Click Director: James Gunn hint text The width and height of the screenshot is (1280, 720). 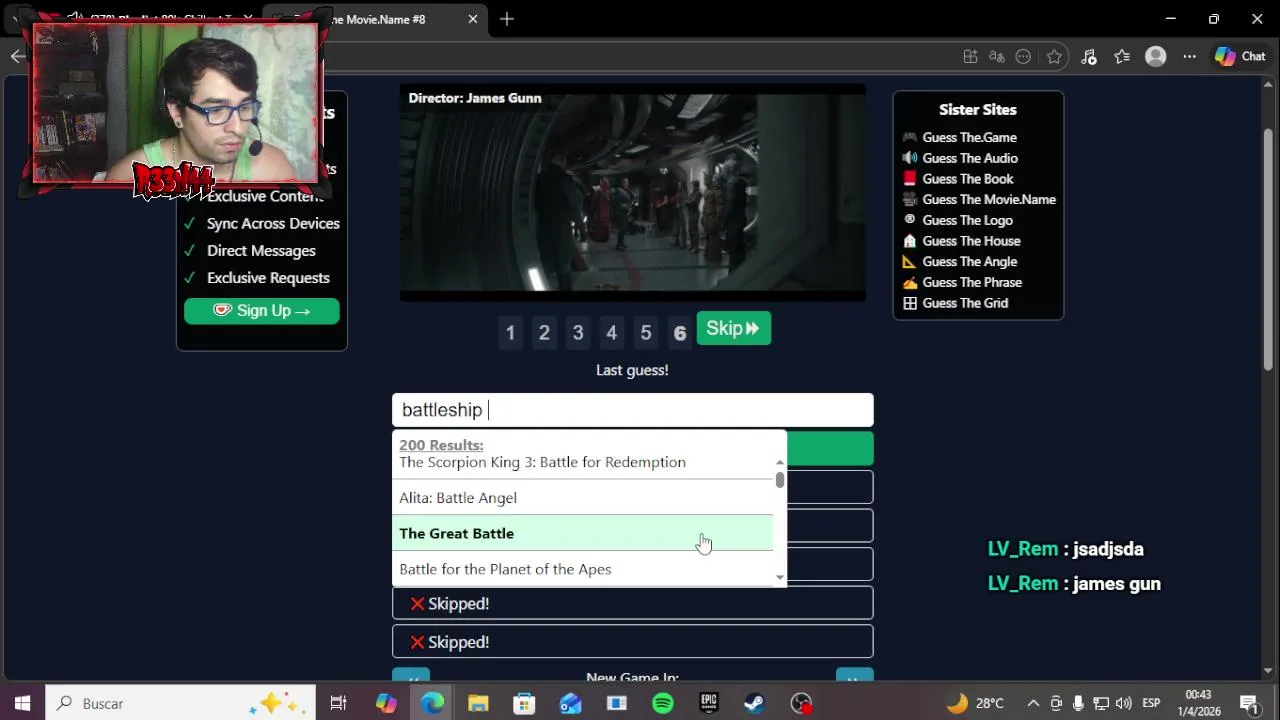pos(475,98)
